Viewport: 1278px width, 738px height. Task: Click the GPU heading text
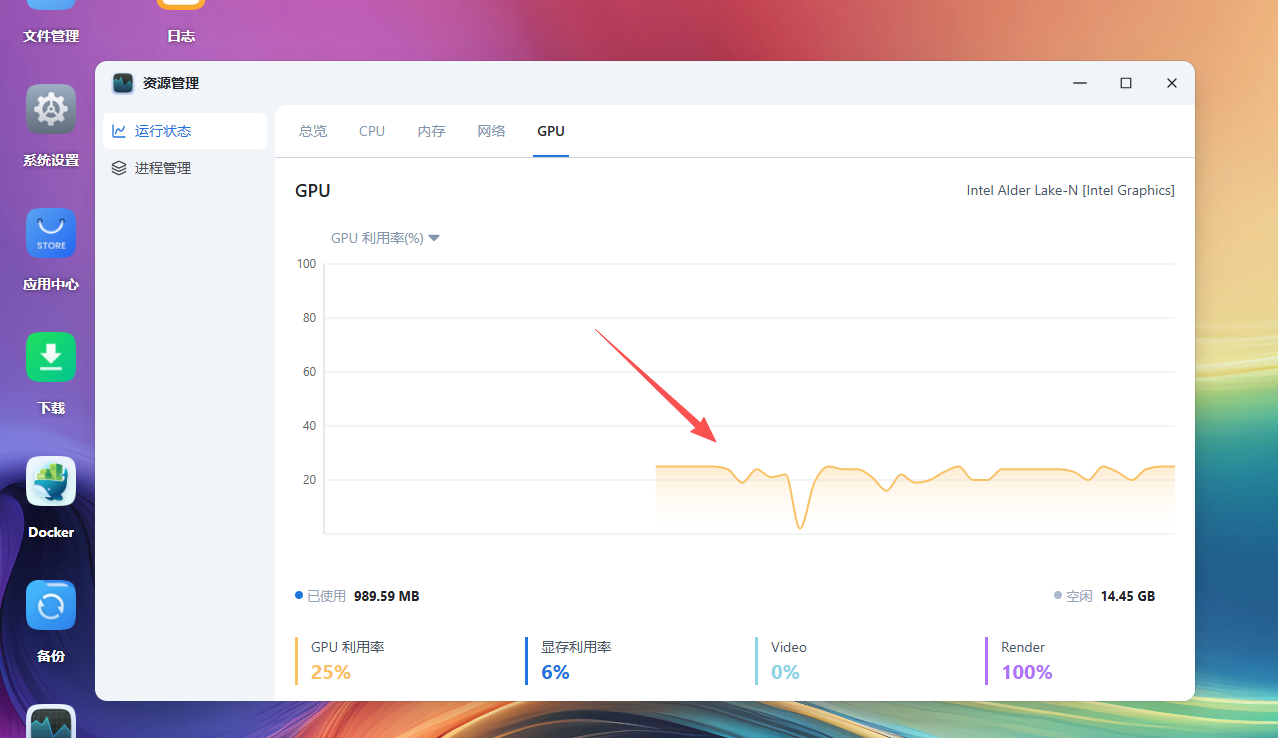click(312, 190)
